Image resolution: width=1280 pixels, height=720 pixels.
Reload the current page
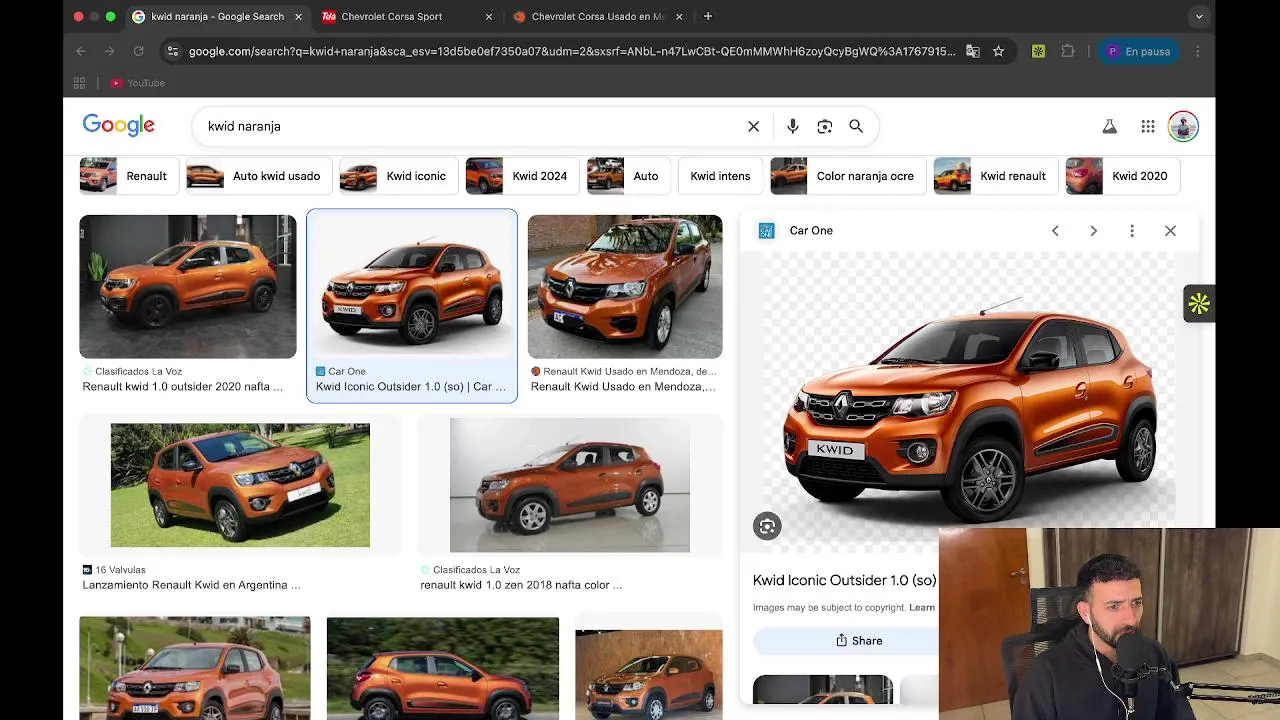[138, 51]
